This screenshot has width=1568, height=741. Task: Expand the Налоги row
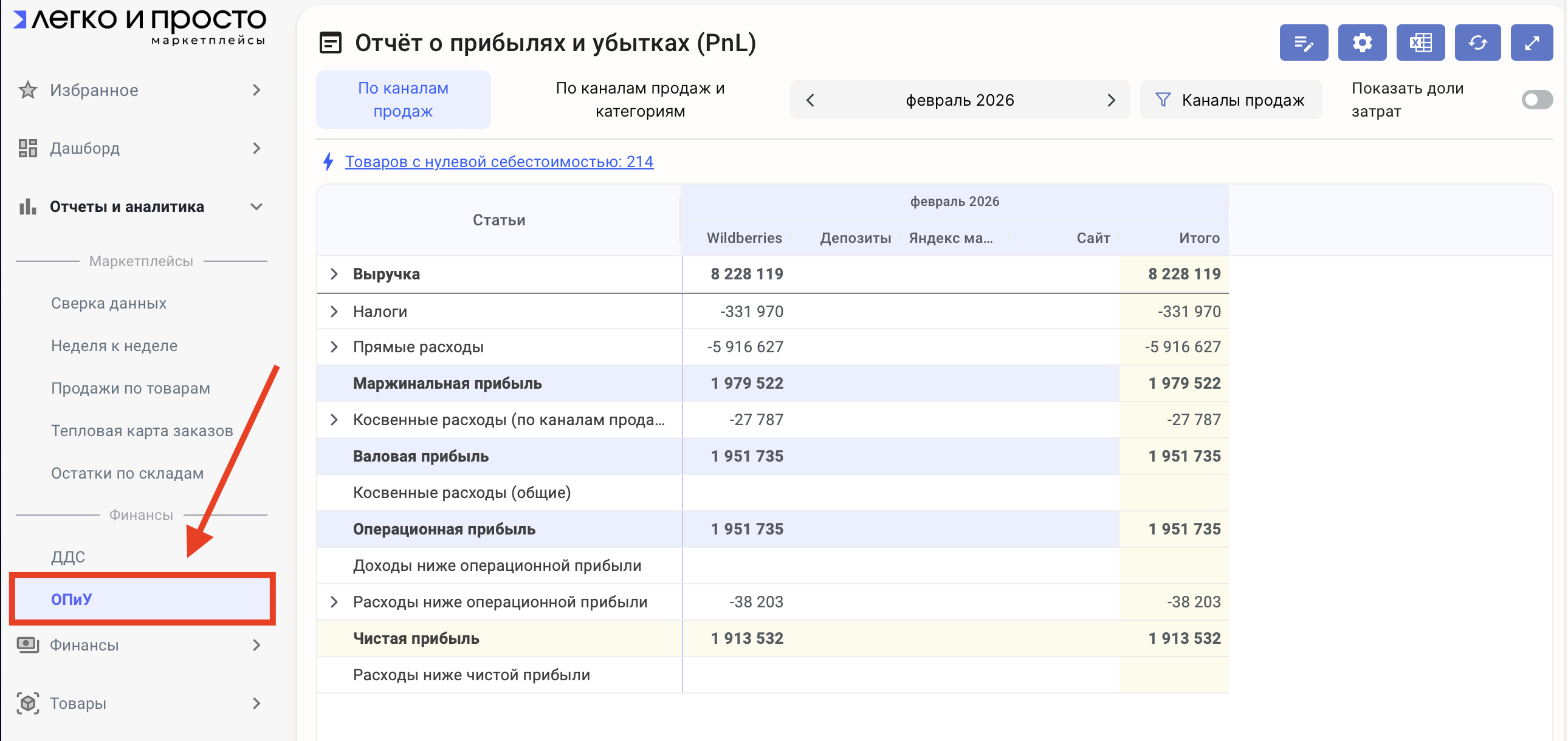click(x=334, y=312)
